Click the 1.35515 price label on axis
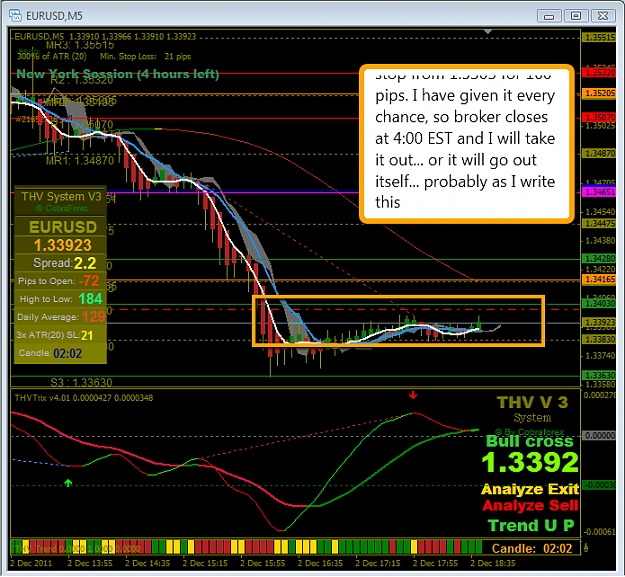Image resolution: width=625 pixels, height=577 pixels. pyautogui.click(x=599, y=37)
